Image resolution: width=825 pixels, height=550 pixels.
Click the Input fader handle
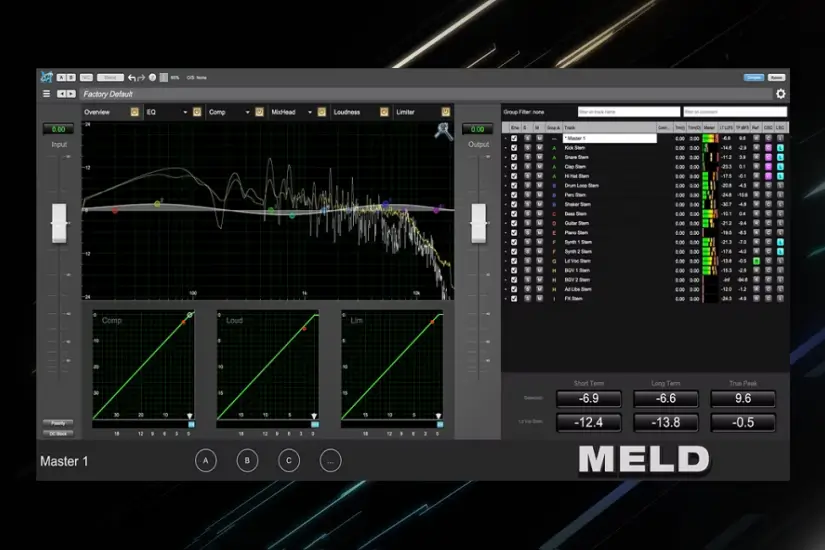59,223
